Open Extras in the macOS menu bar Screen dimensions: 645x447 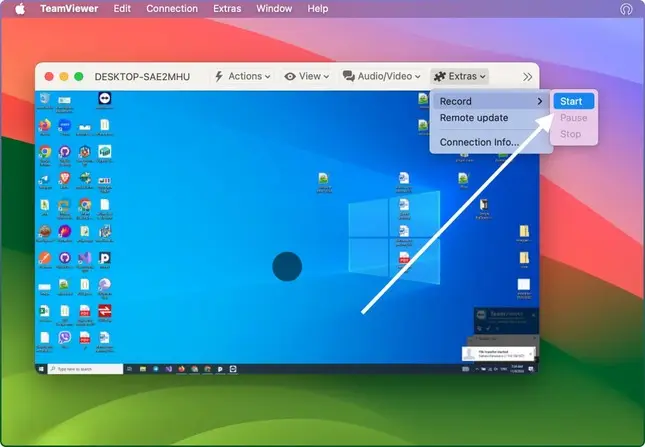[x=227, y=9]
